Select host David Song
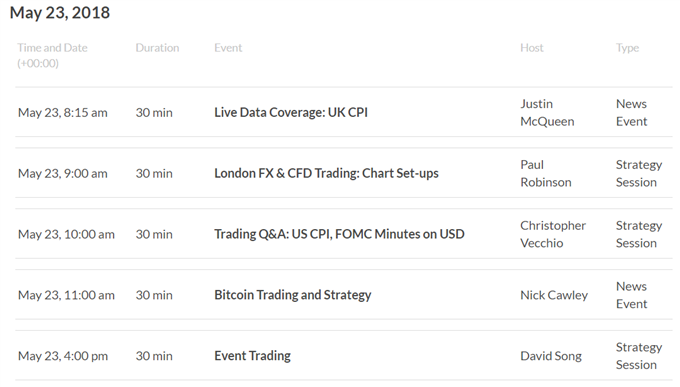 [x=551, y=356]
